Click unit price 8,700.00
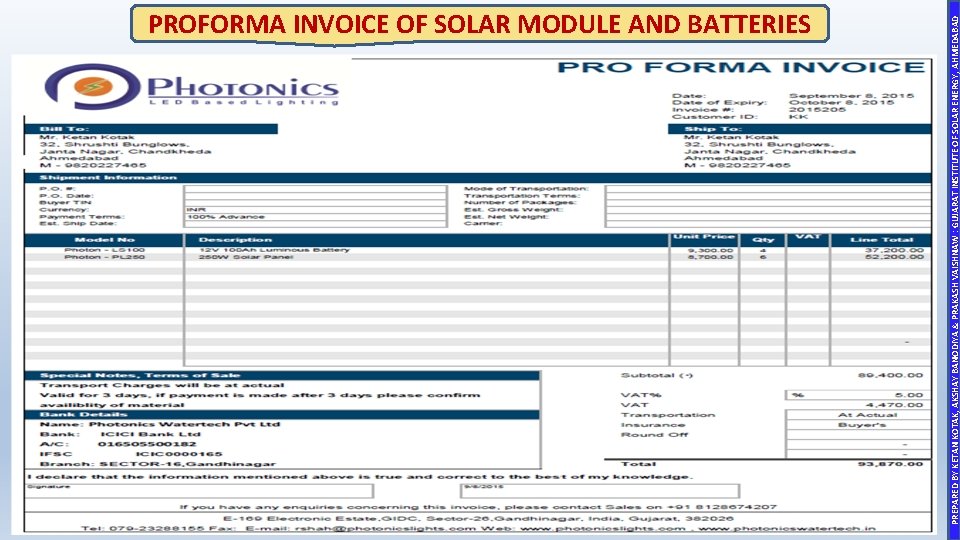 click(710, 257)
